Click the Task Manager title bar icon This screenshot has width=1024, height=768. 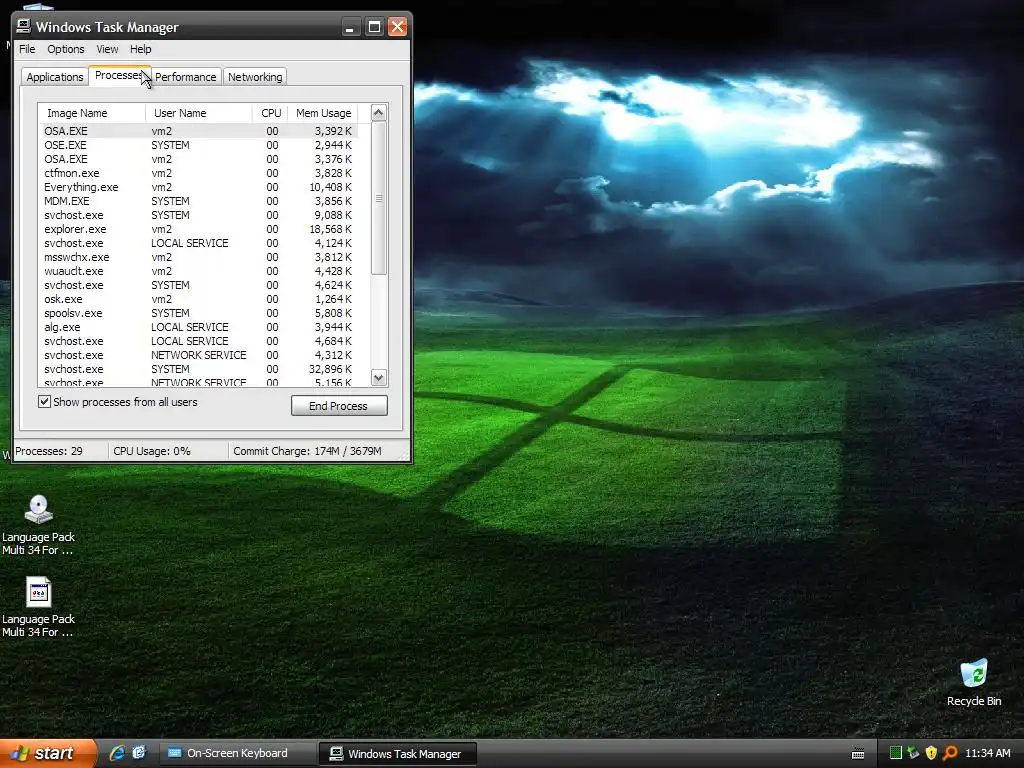coord(24,26)
